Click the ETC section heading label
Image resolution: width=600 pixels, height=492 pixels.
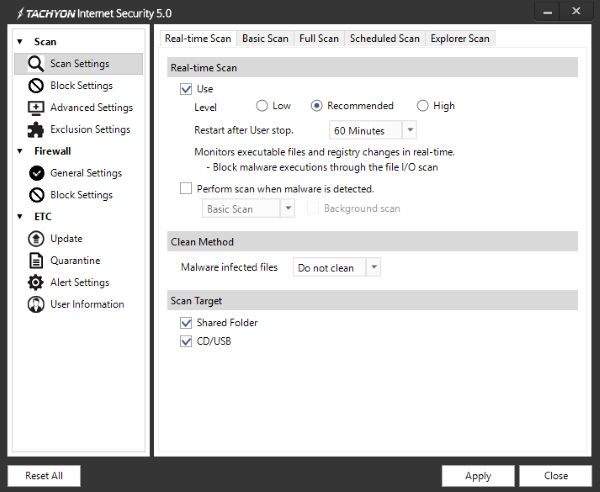click(x=43, y=217)
